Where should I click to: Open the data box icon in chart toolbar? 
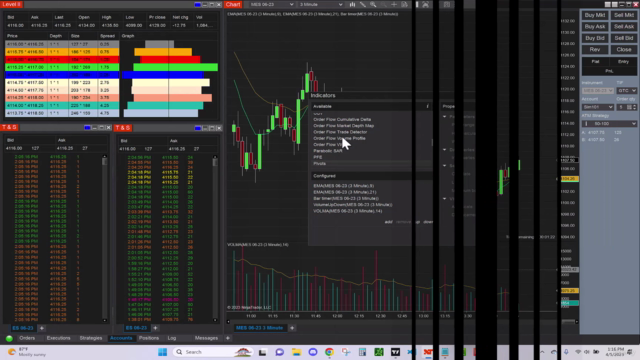tap(404, 4)
